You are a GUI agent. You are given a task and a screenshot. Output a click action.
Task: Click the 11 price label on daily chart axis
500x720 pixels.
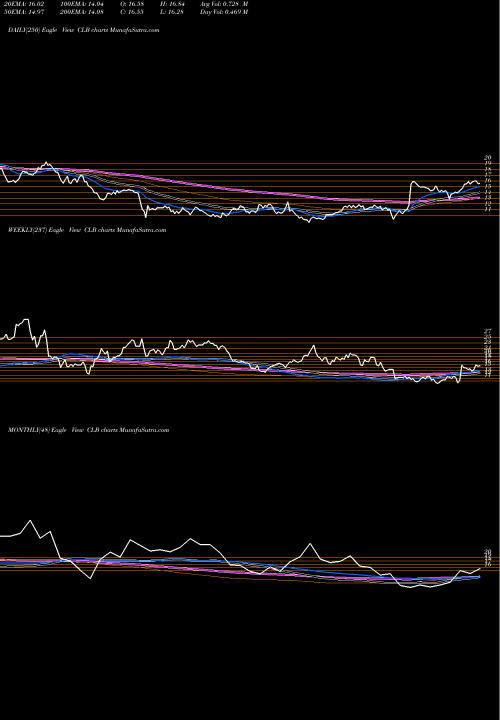tap(488, 209)
